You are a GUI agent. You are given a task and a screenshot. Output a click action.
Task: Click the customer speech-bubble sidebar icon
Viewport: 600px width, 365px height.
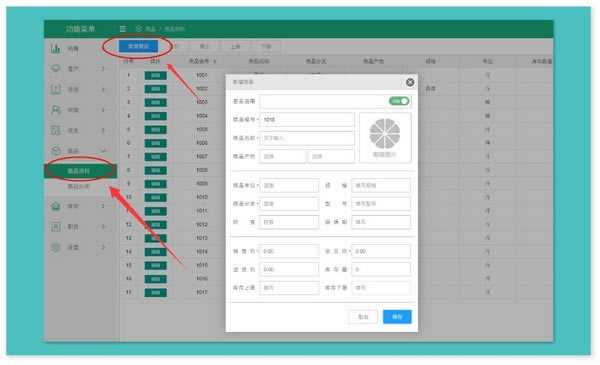tap(56, 68)
